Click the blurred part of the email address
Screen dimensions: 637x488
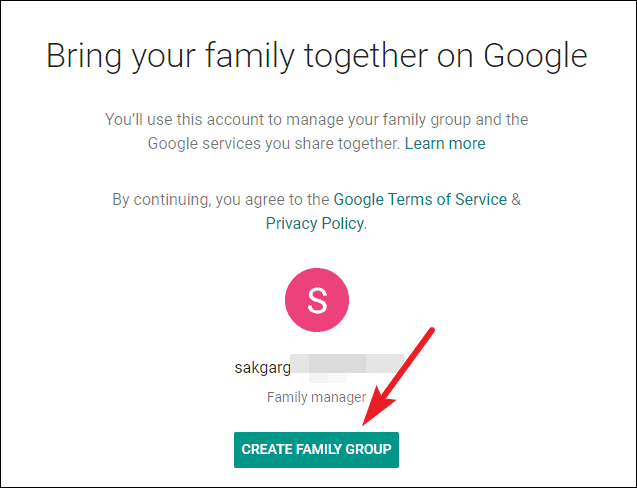tap(347, 367)
